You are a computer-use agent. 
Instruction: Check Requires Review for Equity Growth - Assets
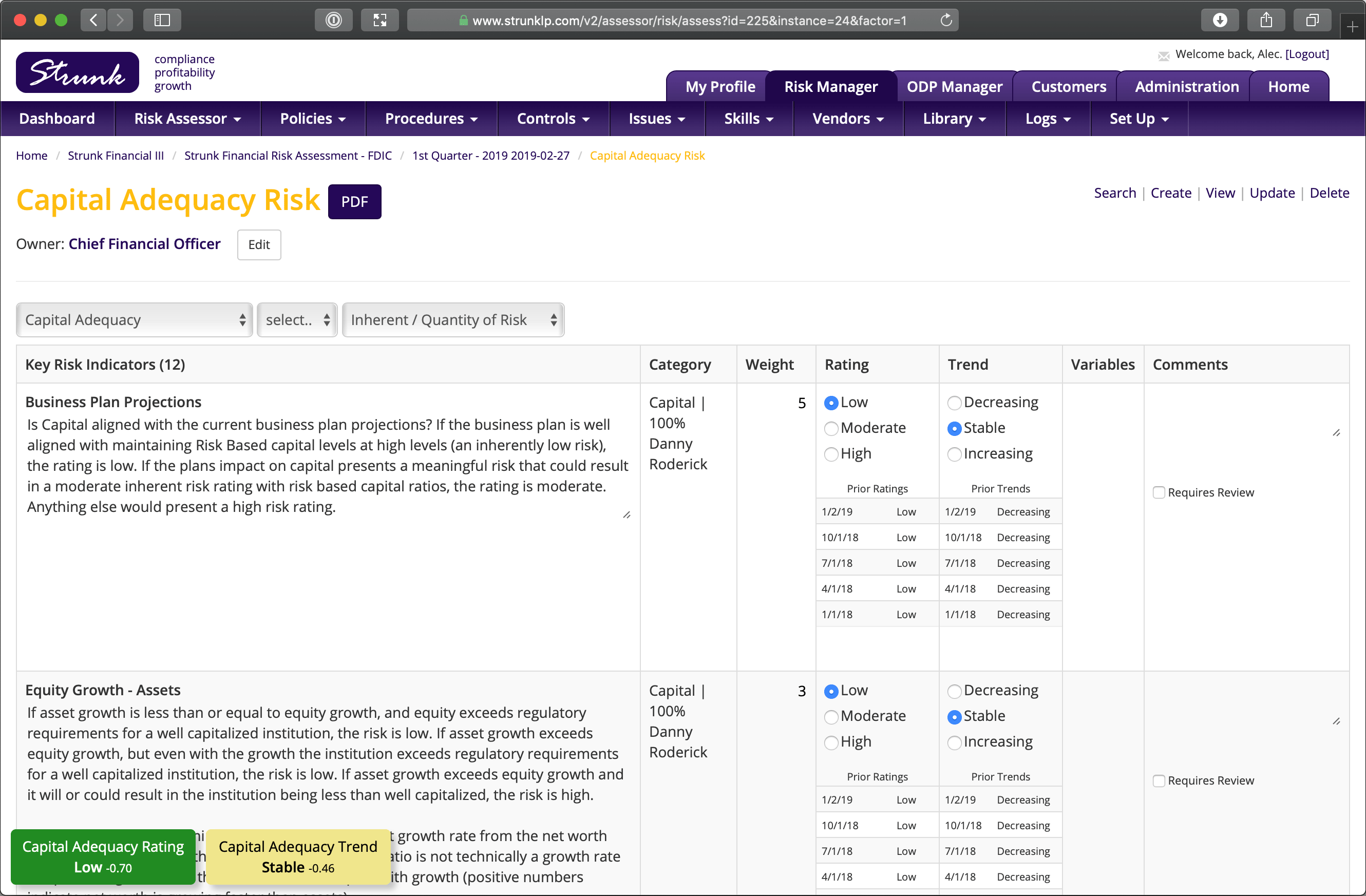[1159, 780]
